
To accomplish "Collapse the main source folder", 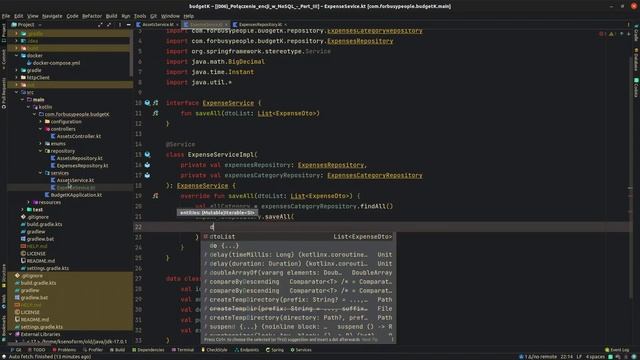I will click(x=23, y=100).
